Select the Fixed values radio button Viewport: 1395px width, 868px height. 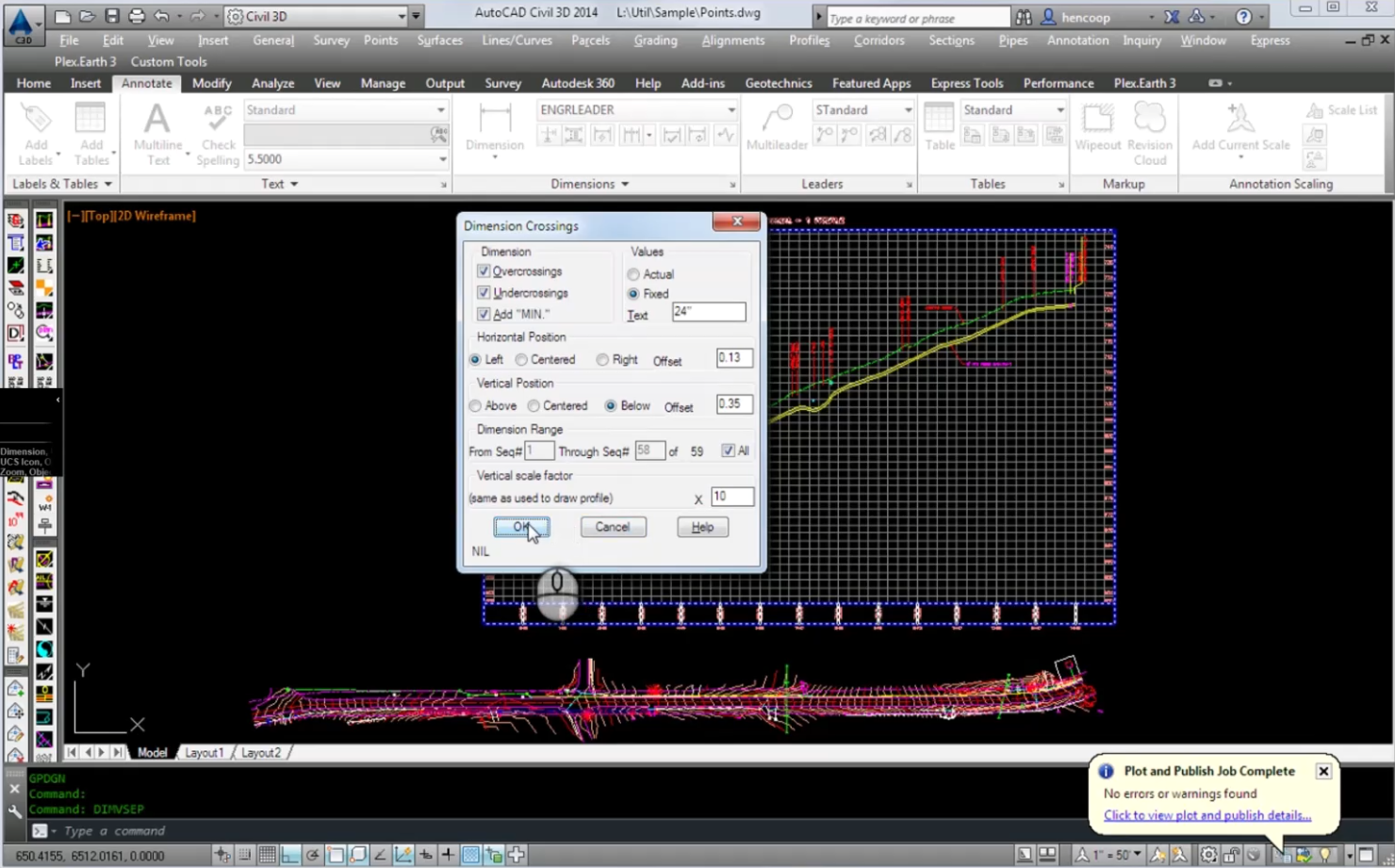pyautogui.click(x=633, y=294)
